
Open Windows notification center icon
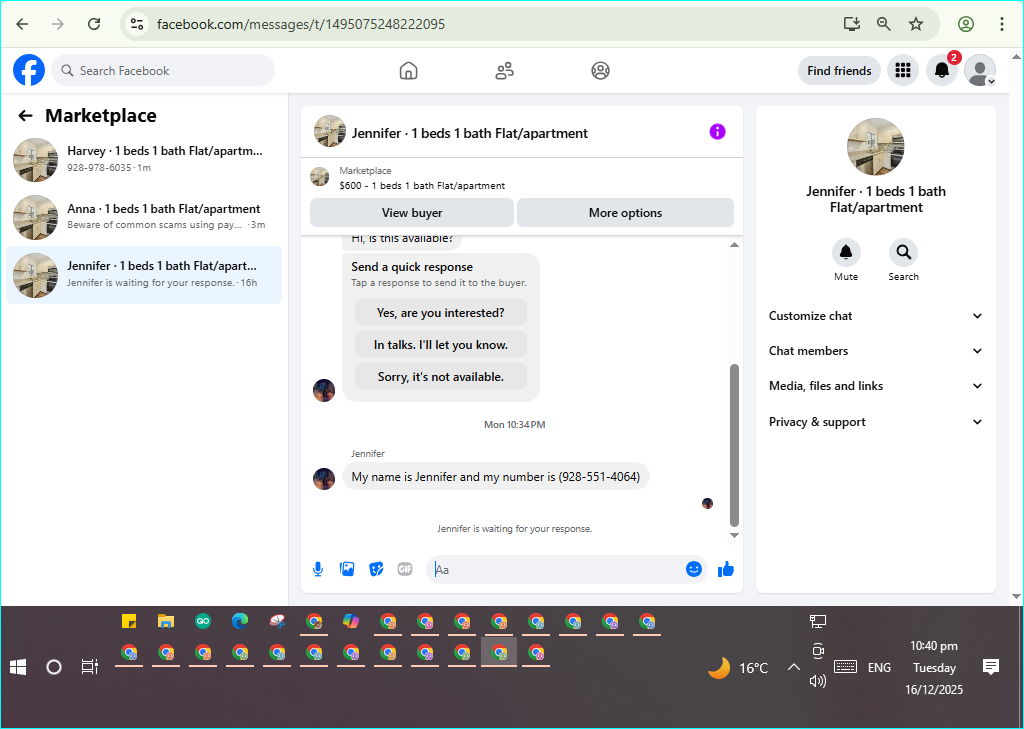pos(991,667)
